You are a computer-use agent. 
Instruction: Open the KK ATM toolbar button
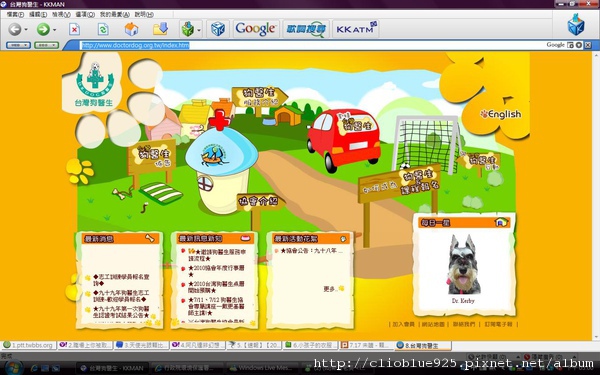click(355, 29)
